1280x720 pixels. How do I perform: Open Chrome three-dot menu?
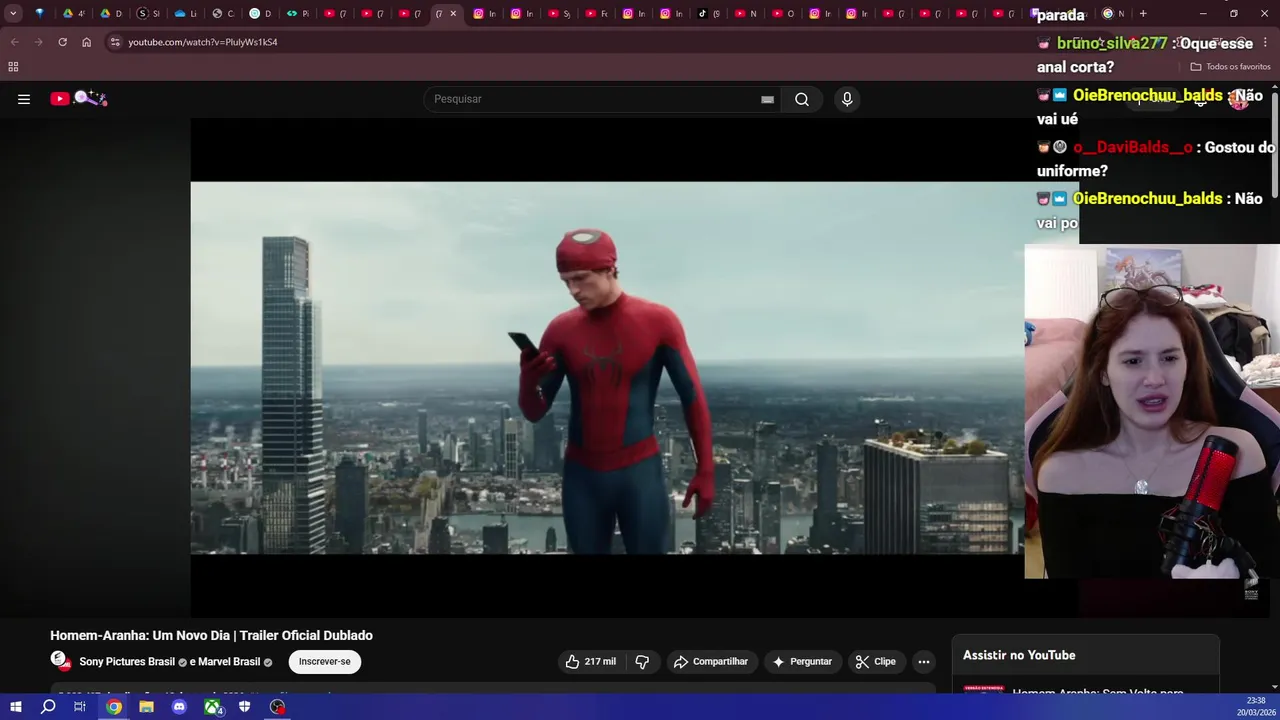1264,42
